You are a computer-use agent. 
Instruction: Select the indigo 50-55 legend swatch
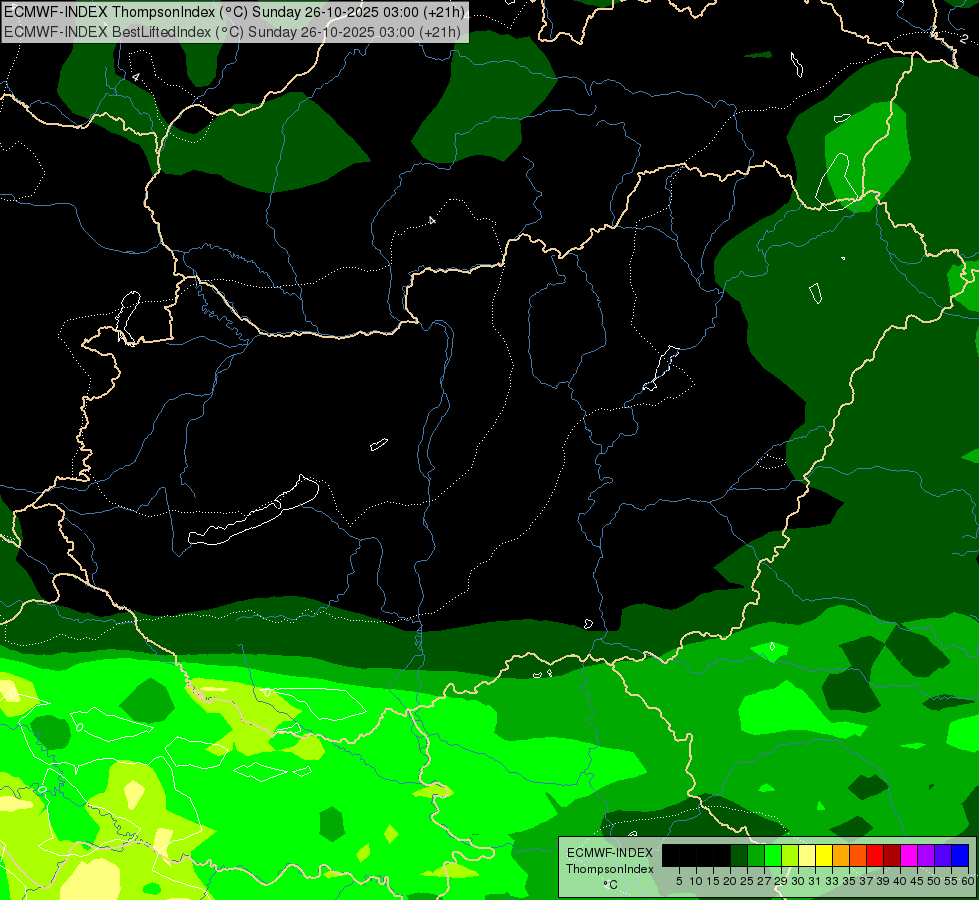tap(943, 855)
